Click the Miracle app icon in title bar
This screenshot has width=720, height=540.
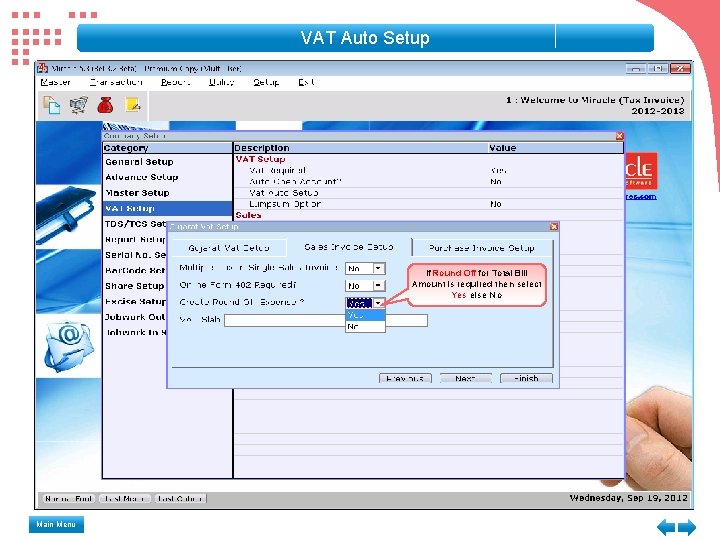pos(43,68)
